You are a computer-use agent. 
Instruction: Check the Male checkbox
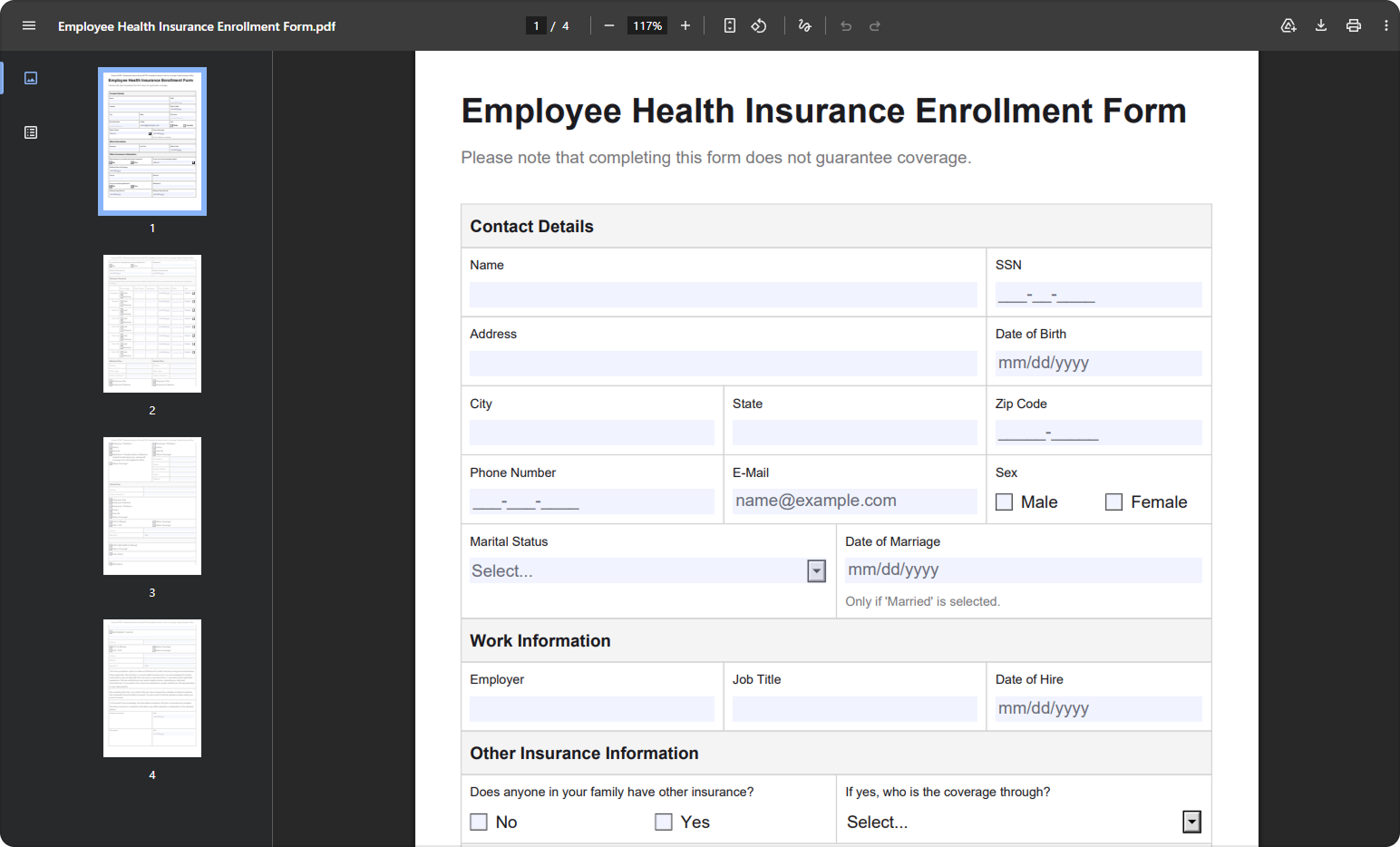[x=1004, y=501]
